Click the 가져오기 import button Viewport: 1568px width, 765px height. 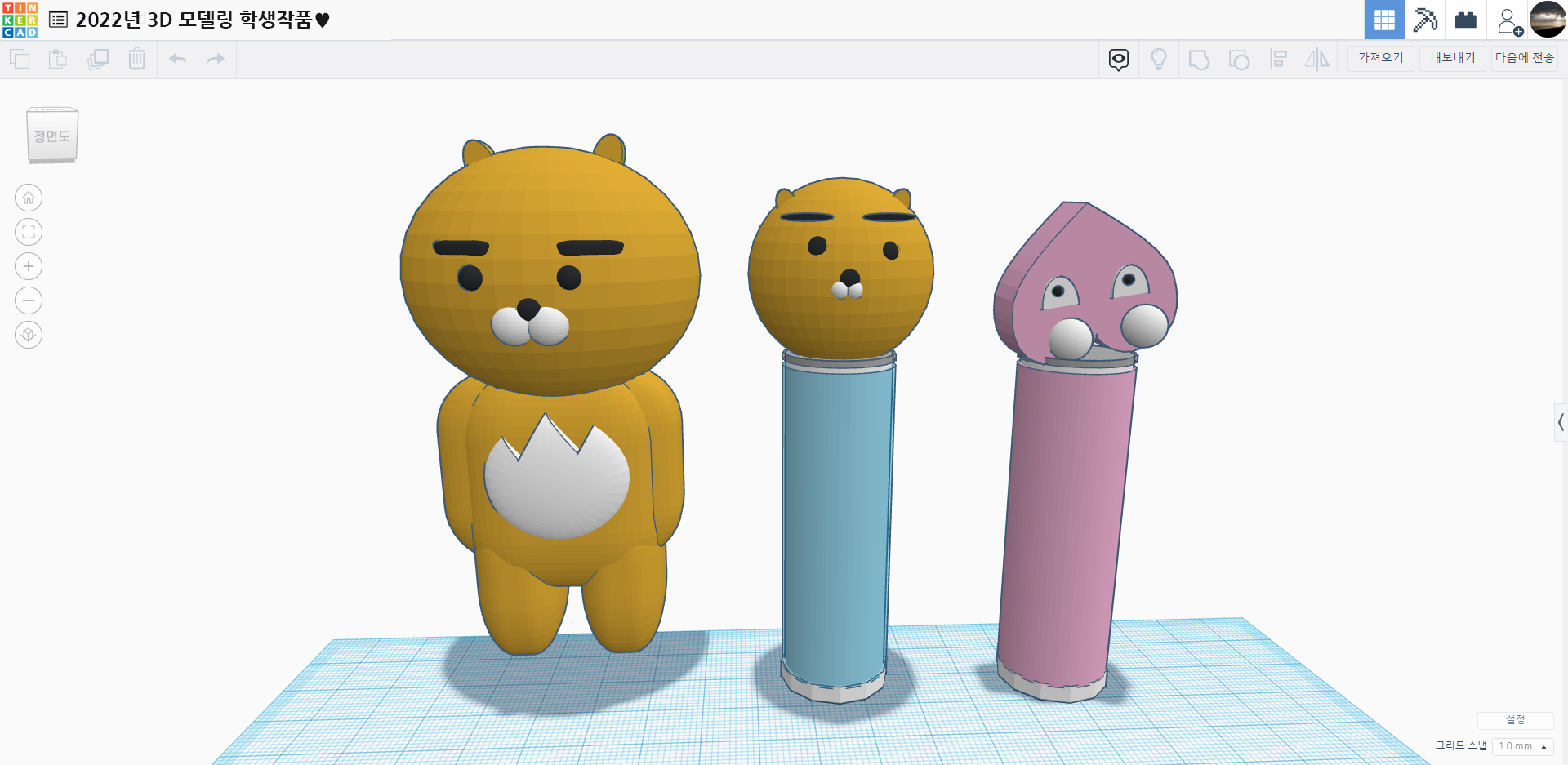point(1381,58)
